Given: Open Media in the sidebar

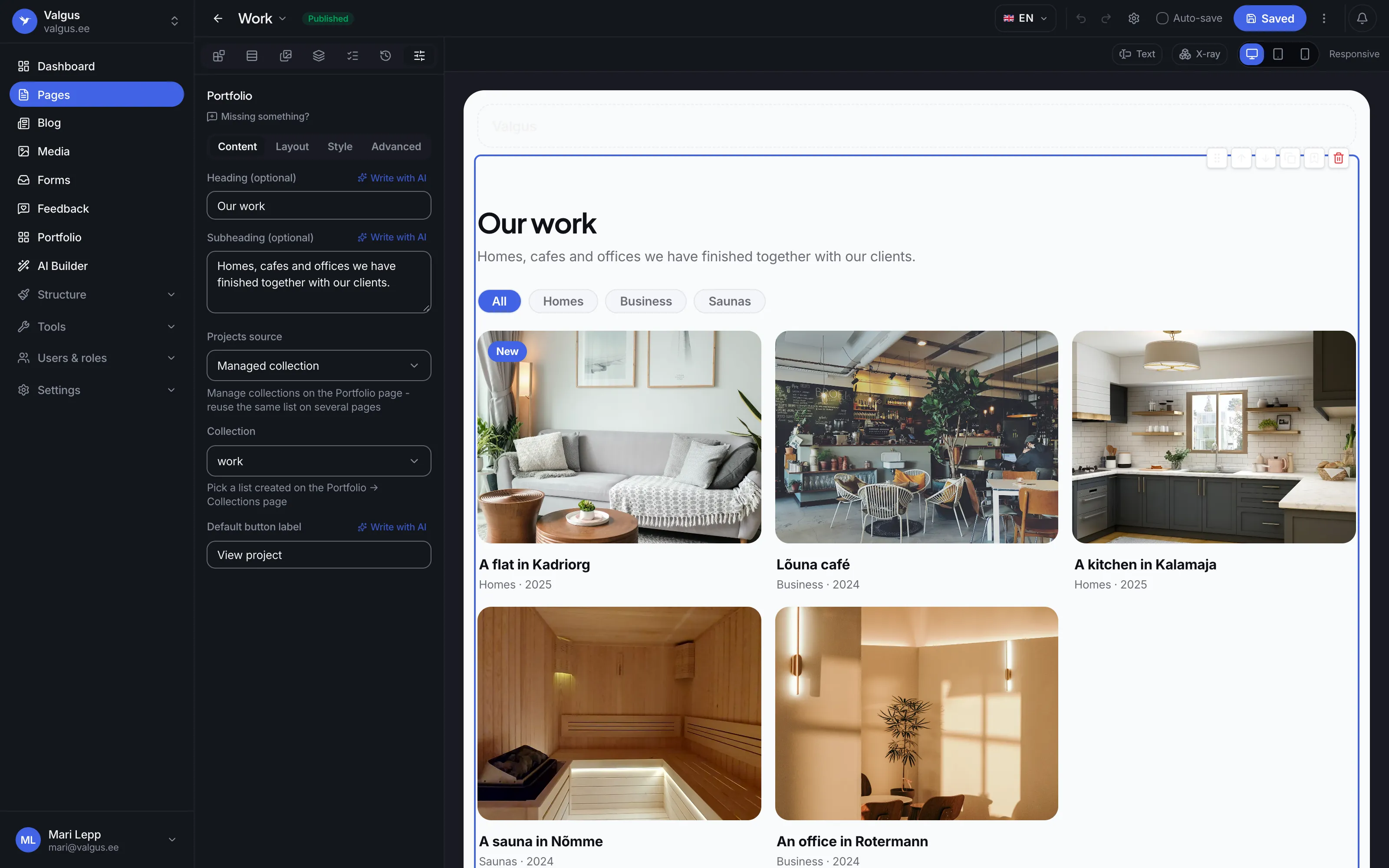Looking at the screenshot, I should click(x=96, y=151).
